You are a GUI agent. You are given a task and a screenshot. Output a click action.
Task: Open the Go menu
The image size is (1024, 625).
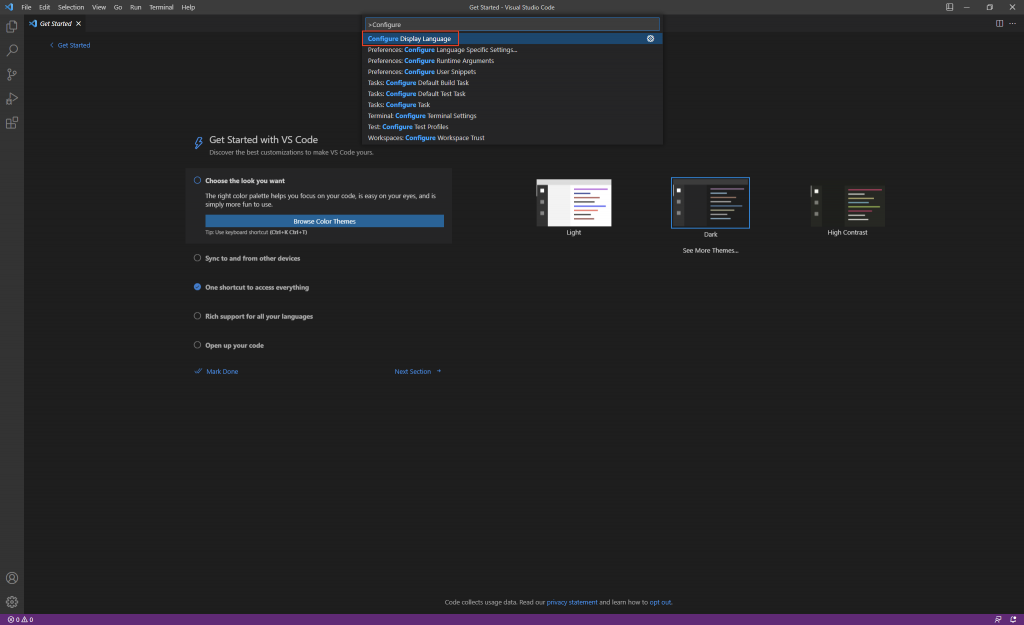coord(118,7)
